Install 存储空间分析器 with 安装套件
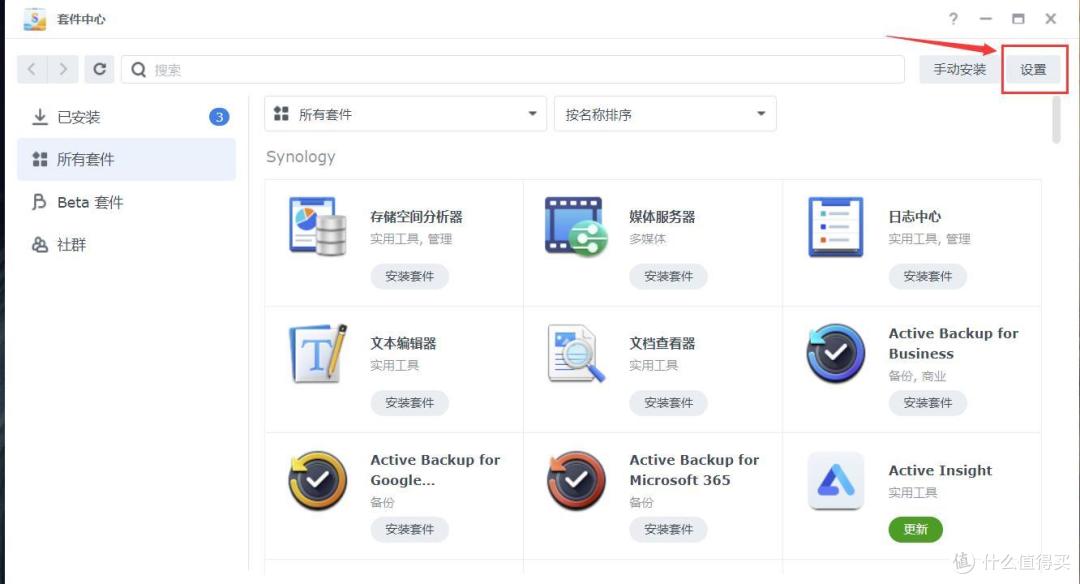The image size is (1080, 584). pyautogui.click(x=410, y=276)
